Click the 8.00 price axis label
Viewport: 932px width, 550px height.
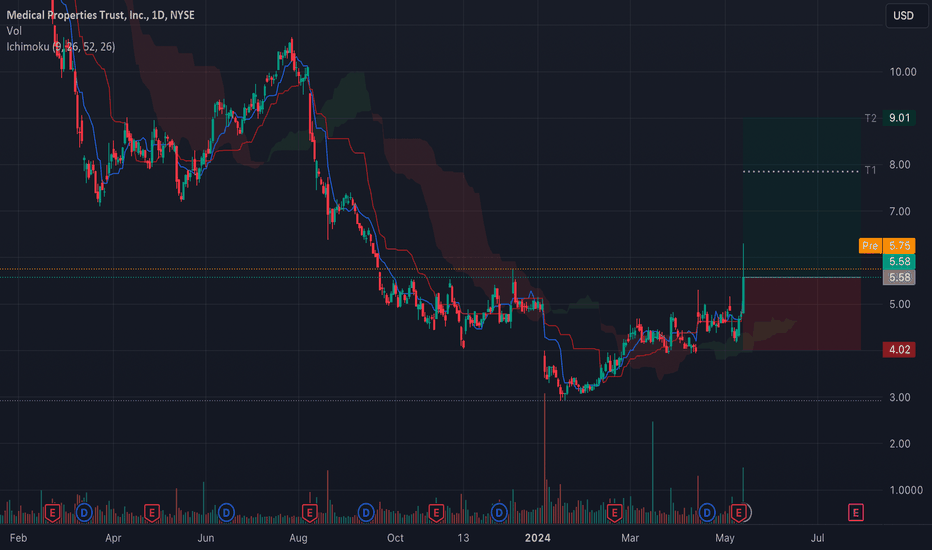pyautogui.click(x=899, y=165)
